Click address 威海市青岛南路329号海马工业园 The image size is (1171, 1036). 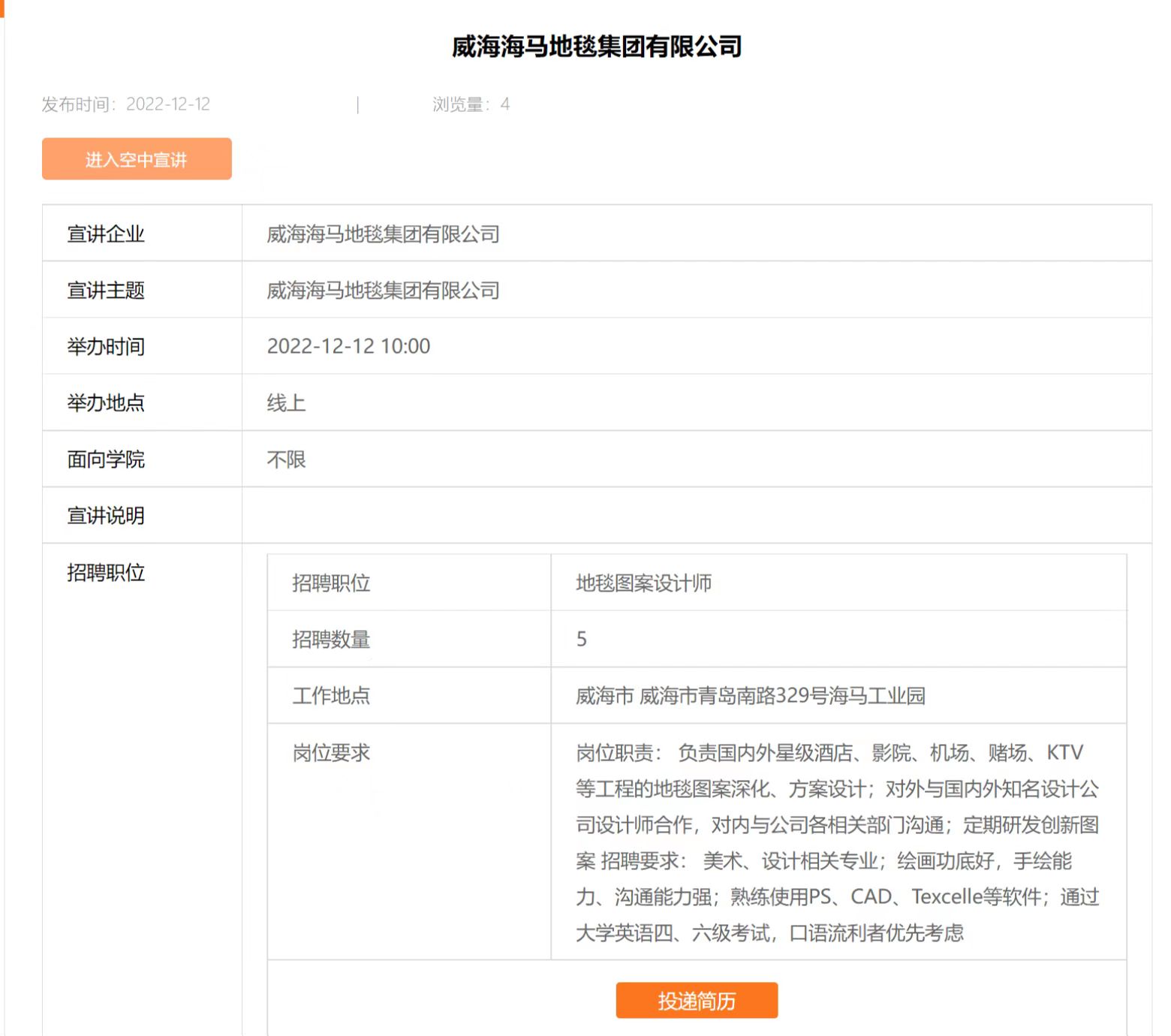click(x=782, y=696)
